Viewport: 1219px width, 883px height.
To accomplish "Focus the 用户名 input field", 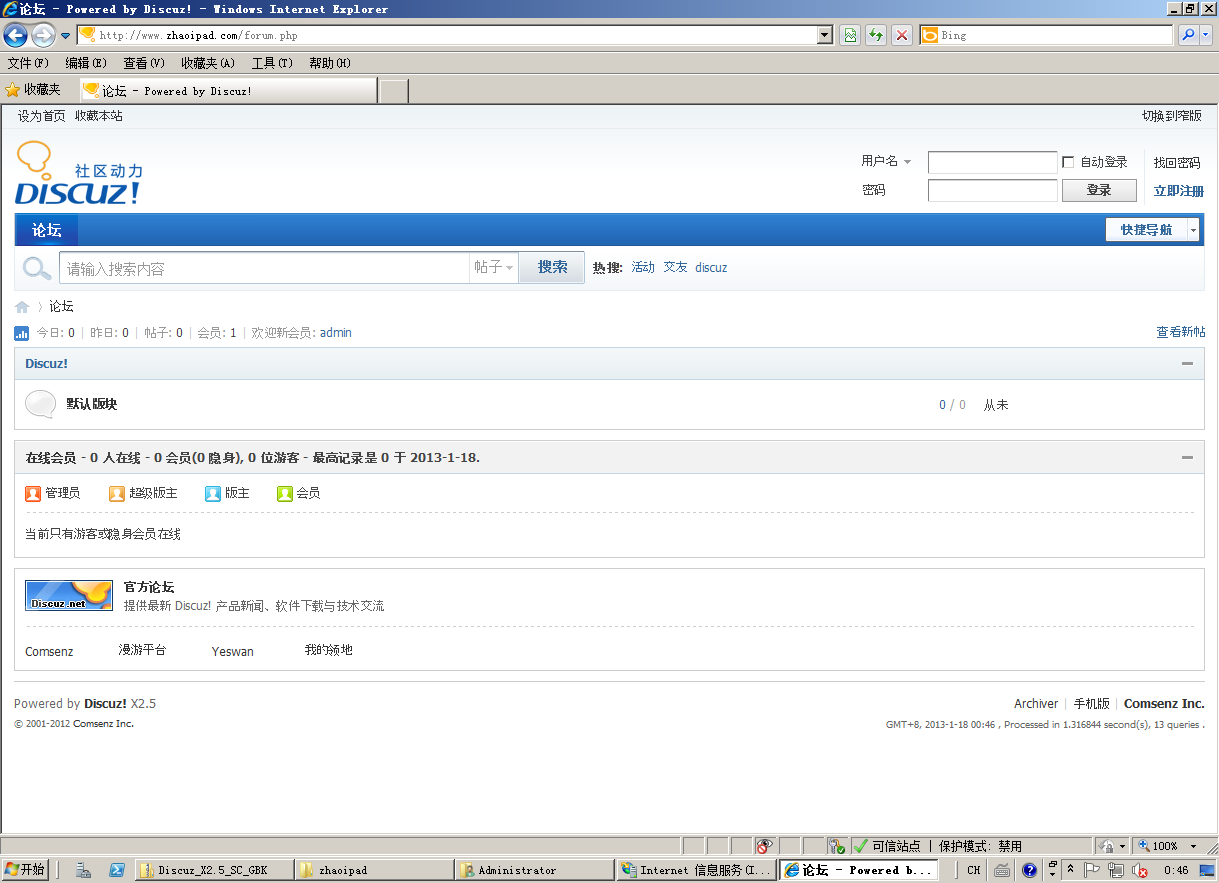I will pyautogui.click(x=992, y=162).
